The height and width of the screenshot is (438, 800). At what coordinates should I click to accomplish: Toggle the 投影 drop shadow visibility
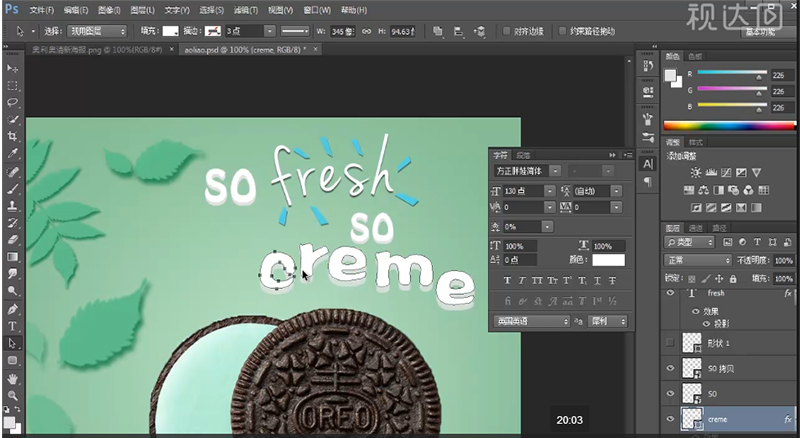coord(707,324)
